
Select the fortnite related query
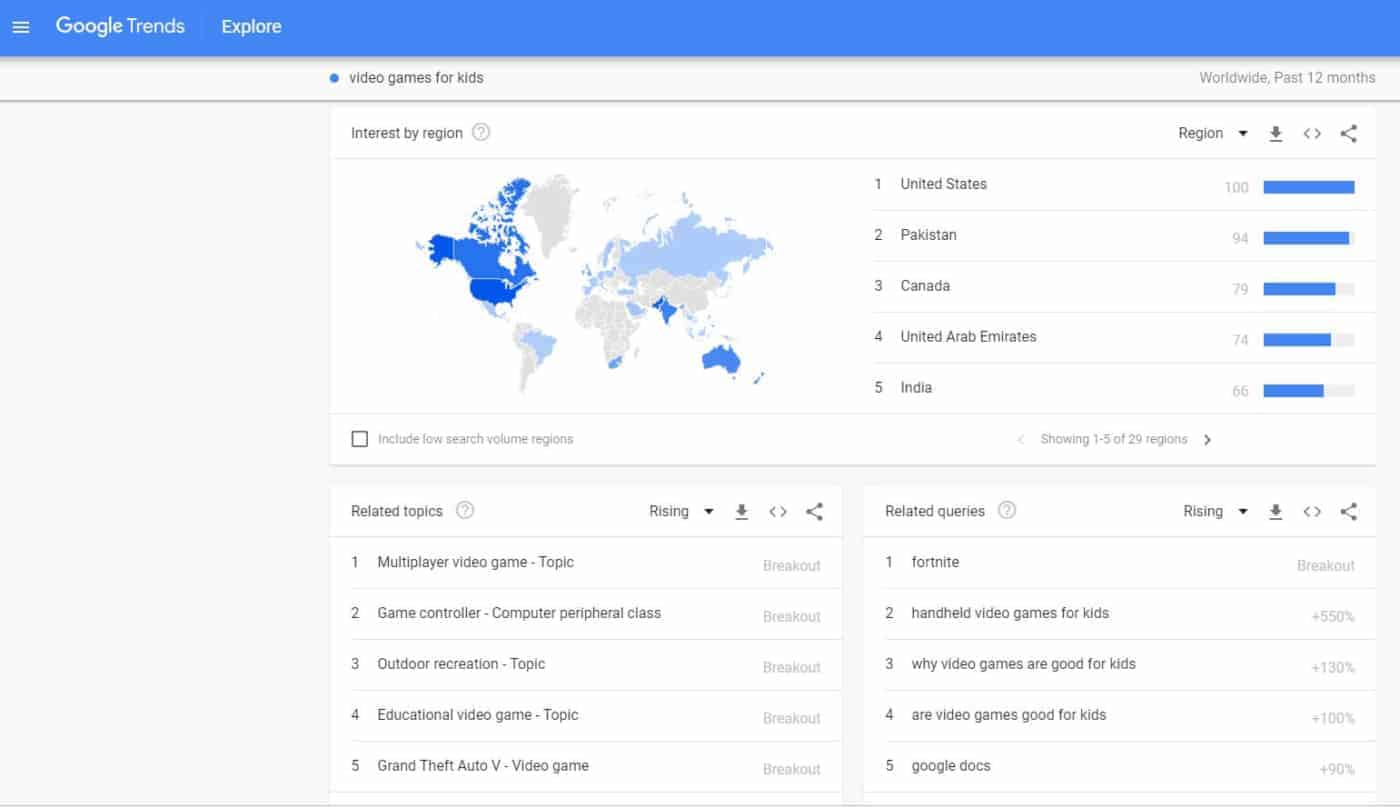pos(935,562)
